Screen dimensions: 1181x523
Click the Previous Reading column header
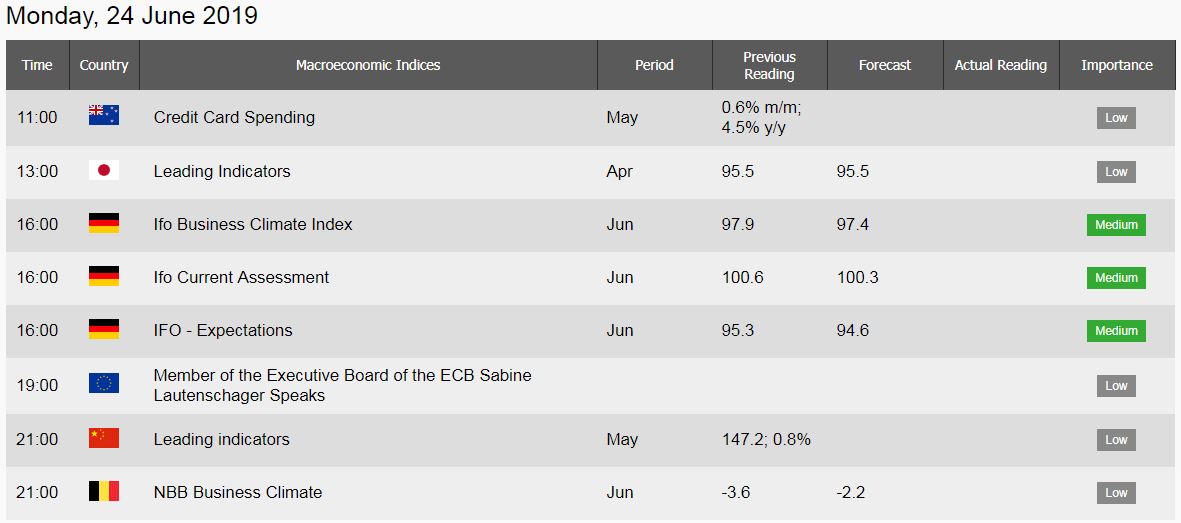pyautogui.click(x=769, y=65)
